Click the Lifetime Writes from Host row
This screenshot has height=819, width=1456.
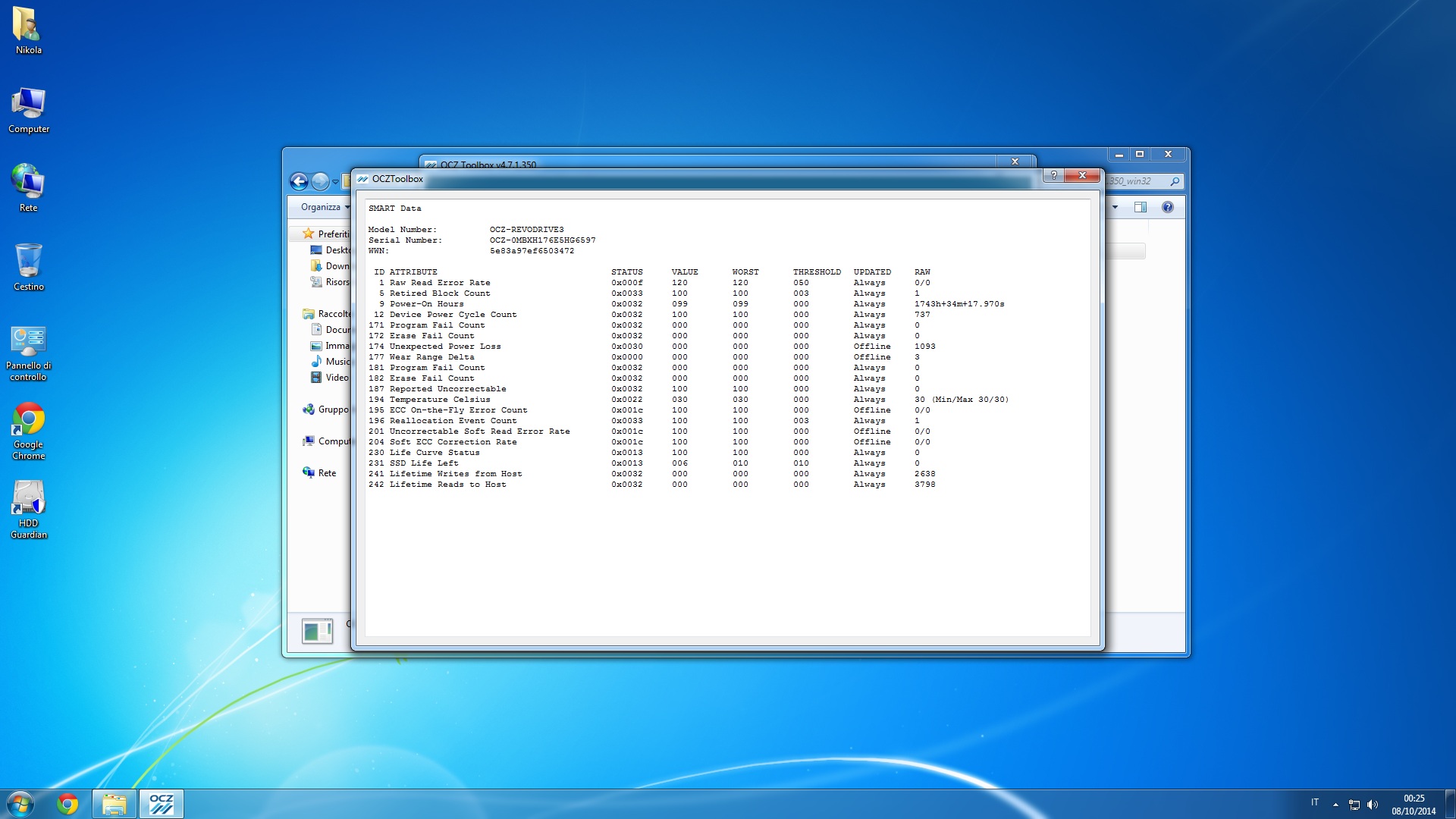pos(651,474)
